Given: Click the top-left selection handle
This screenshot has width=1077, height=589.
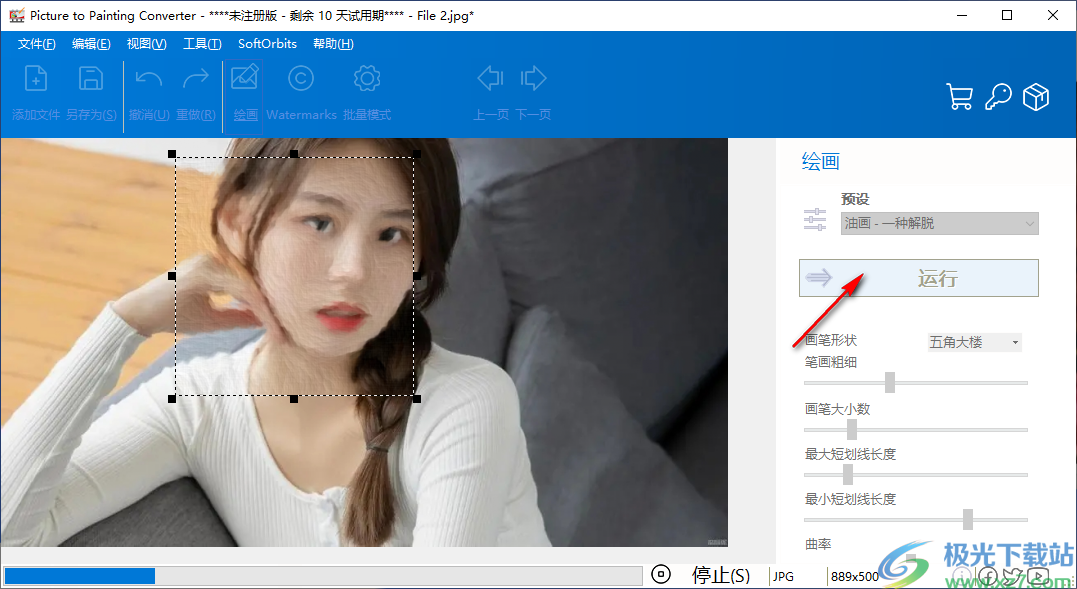Looking at the screenshot, I should 172,154.
